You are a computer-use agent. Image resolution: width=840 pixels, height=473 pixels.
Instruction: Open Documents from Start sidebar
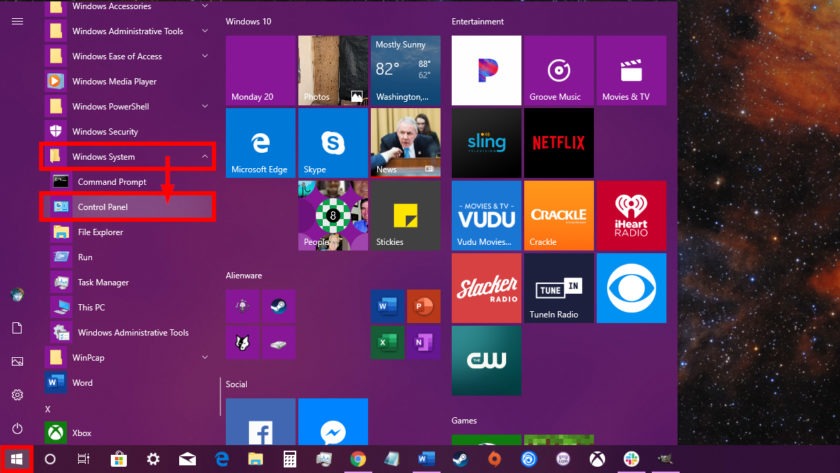pyautogui.click(x=17, y=328)
